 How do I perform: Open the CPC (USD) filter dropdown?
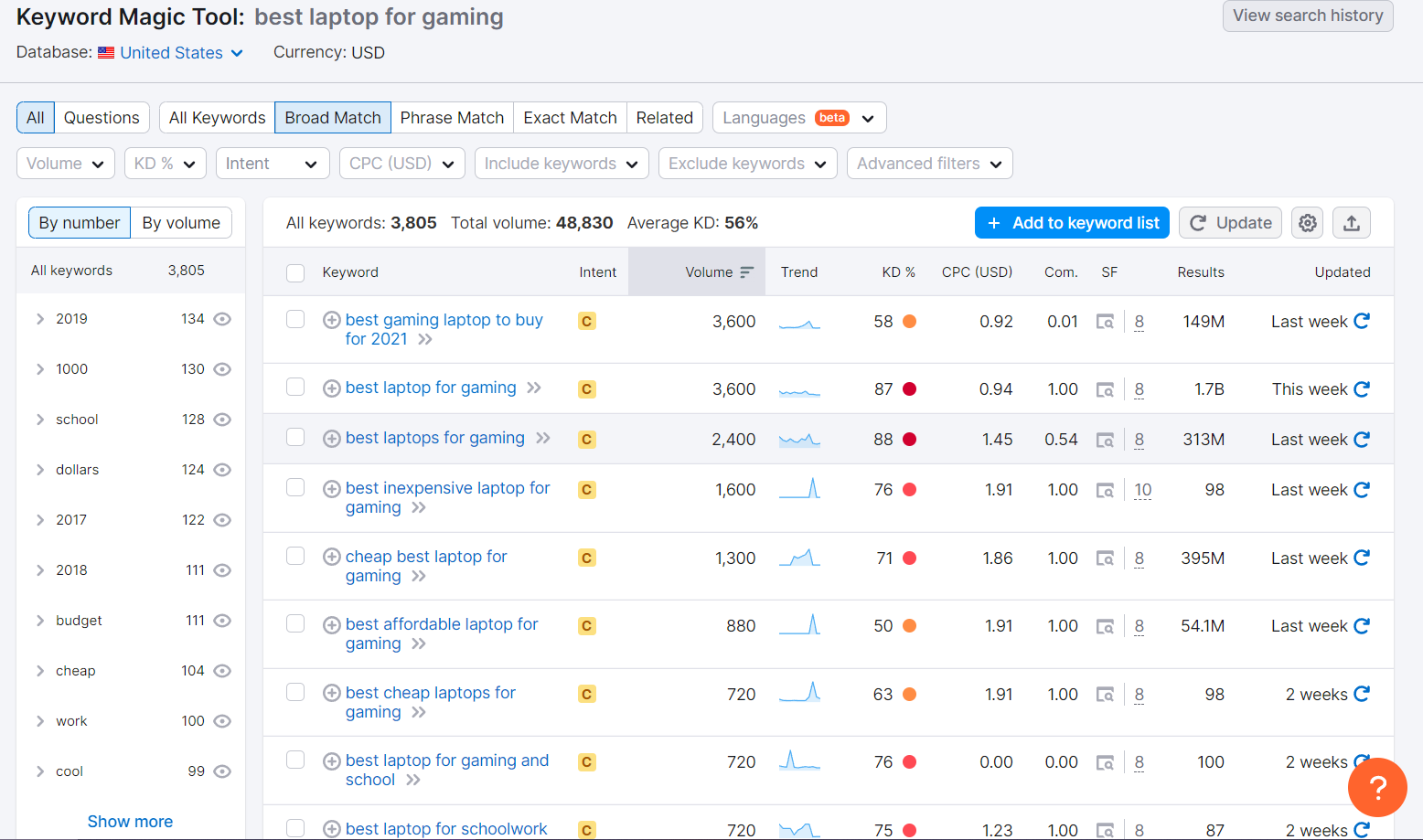click(402, 164)
